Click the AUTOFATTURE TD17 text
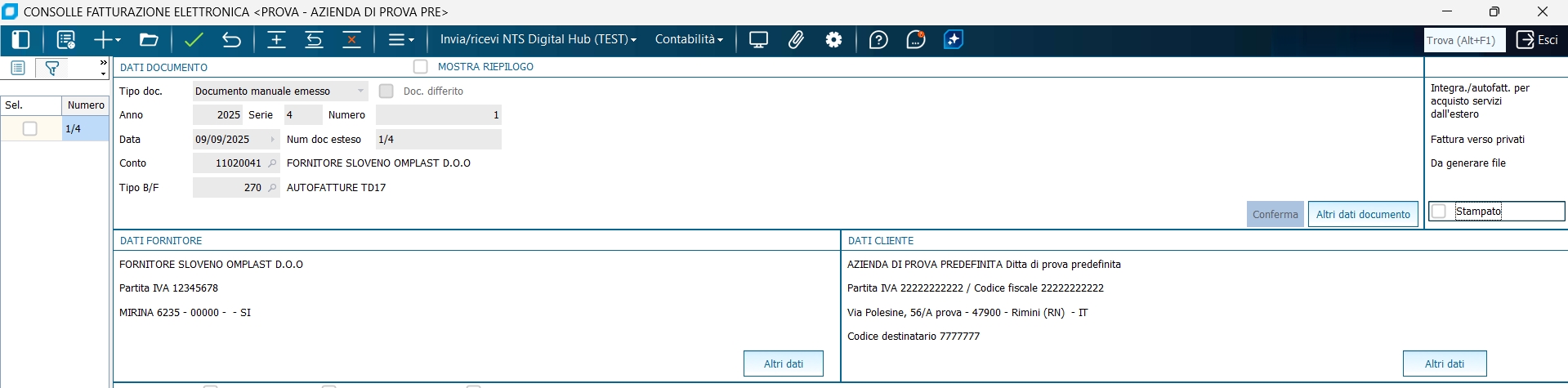Viewport: 1568px width, 388px height. point(336,188)
